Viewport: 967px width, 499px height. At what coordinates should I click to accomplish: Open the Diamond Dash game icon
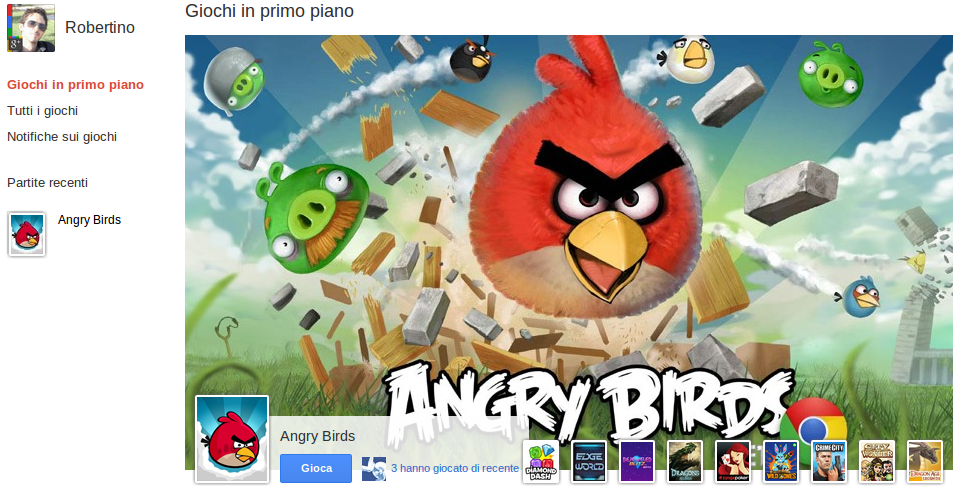[x=541, y=461]
